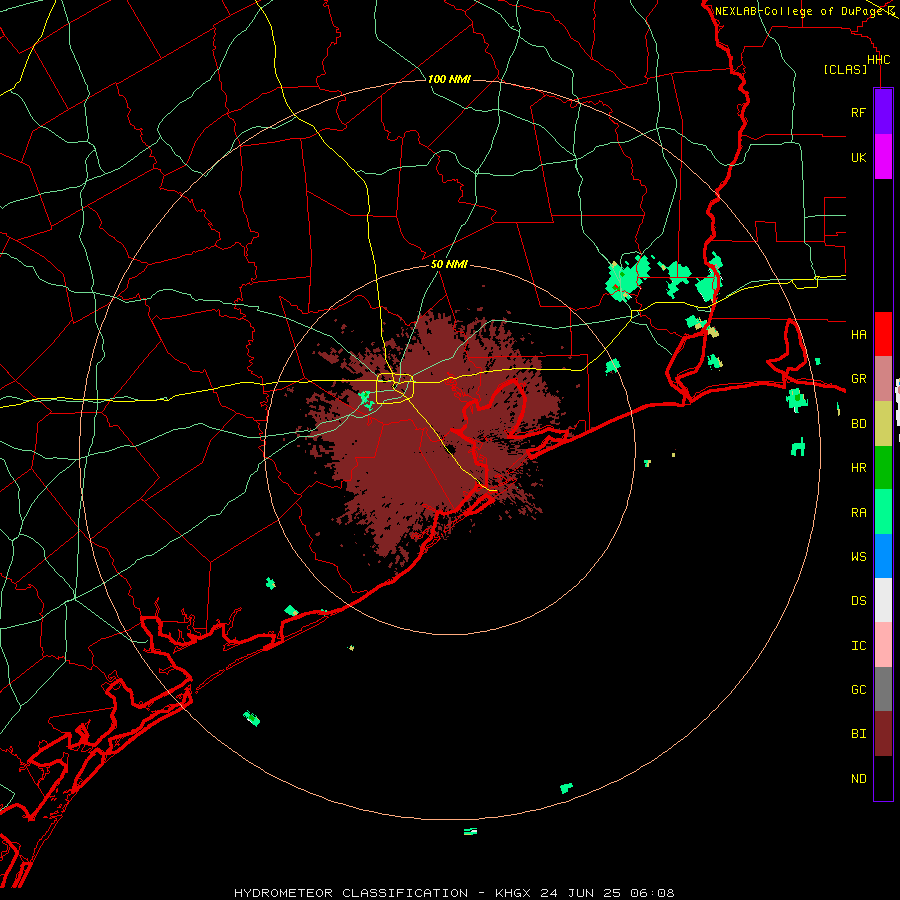The width and height of the screenshot is (900, 900).
Task: Click the ND legend label
Action: pos(858,779)
